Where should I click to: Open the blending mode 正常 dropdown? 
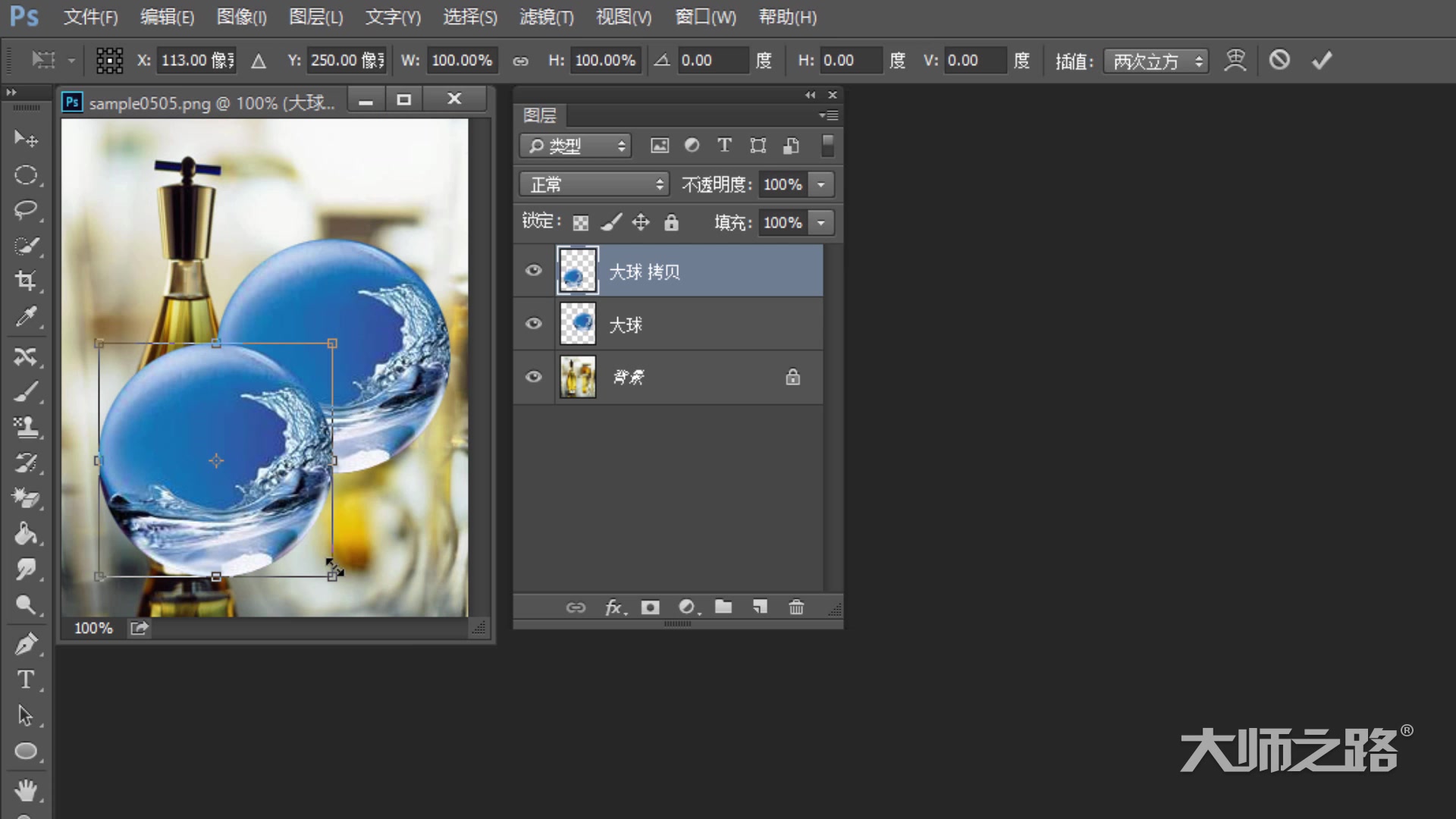[592, 184]
